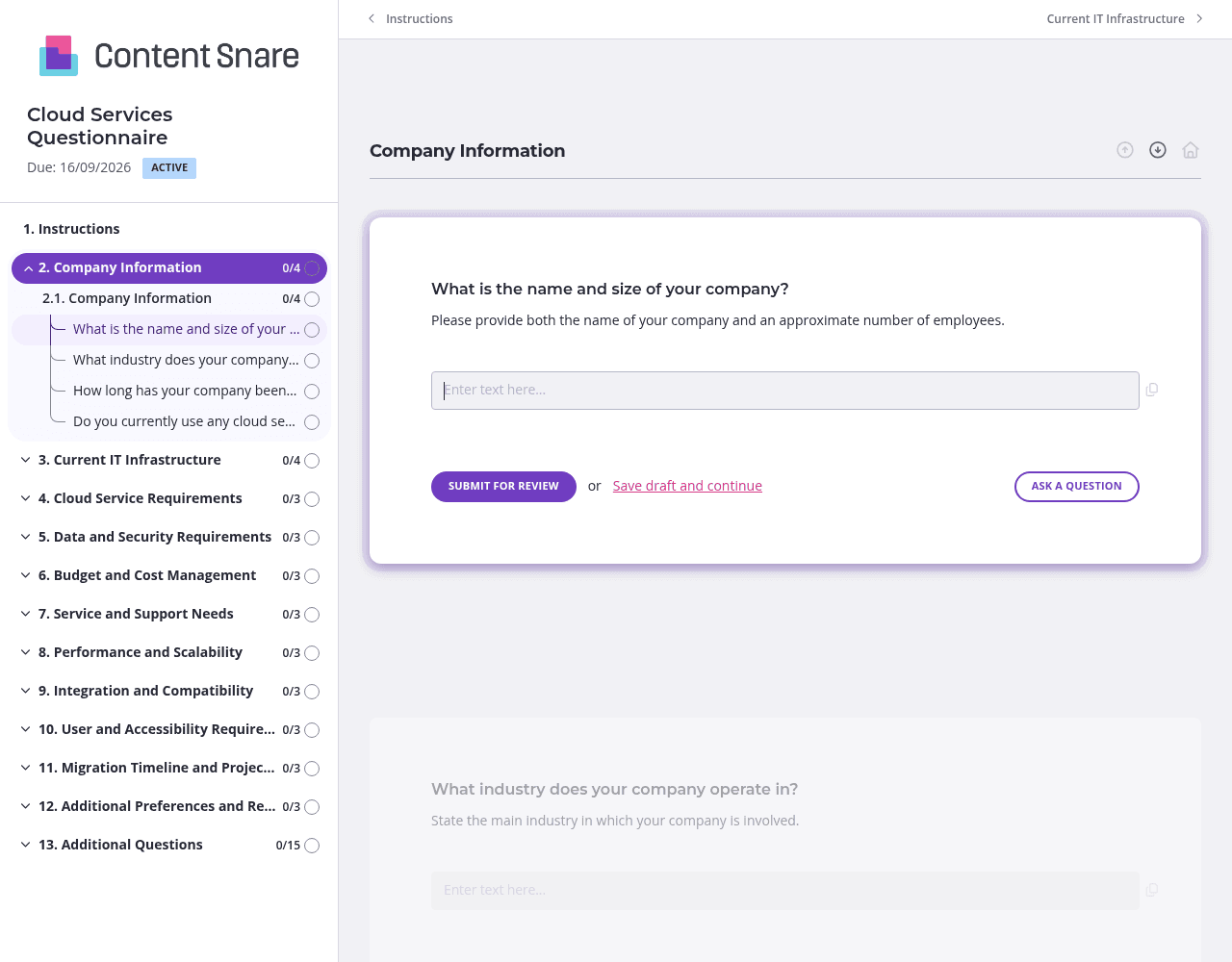
Task: Select 'What is the name and size' item
Action: click(x=186, y=329)
